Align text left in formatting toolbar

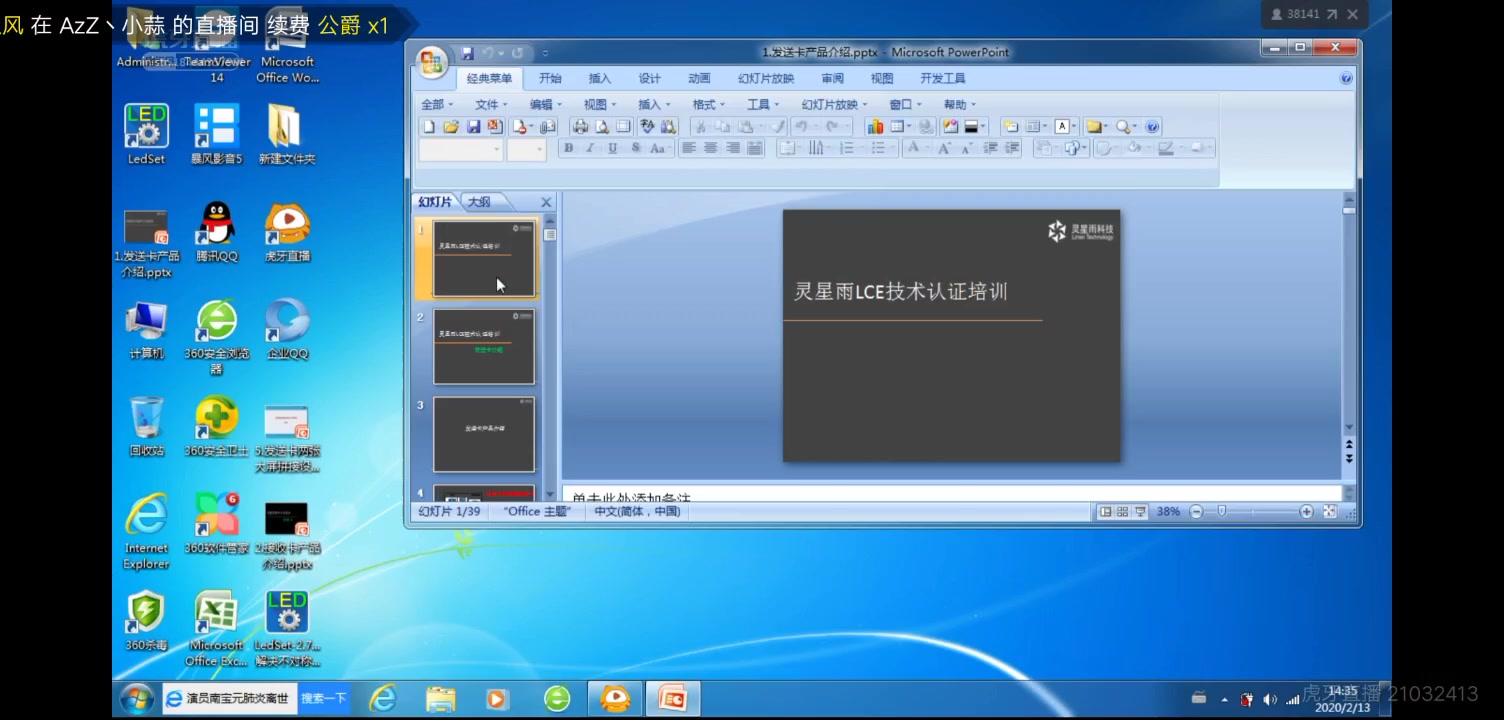(x=689, y=148)
